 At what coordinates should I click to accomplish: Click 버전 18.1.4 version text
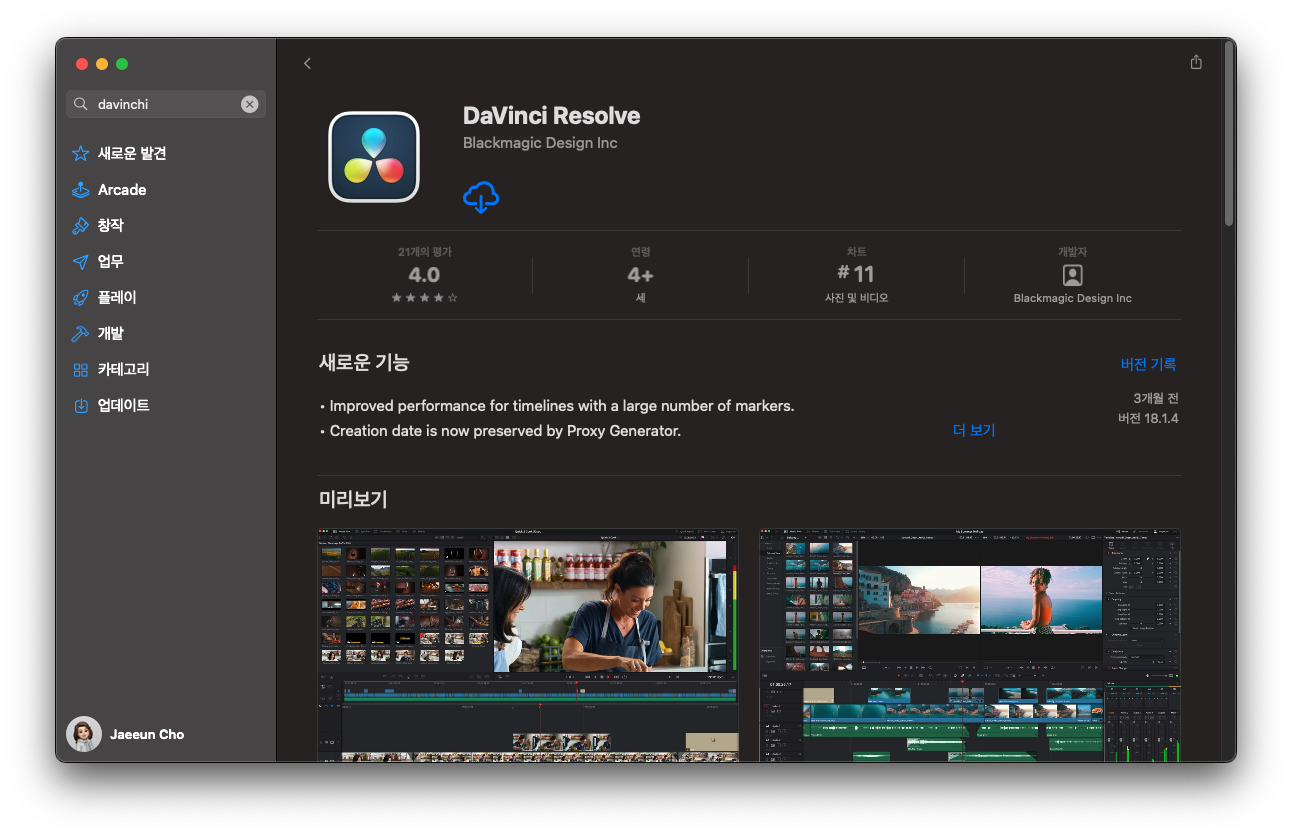[1148, 418]
